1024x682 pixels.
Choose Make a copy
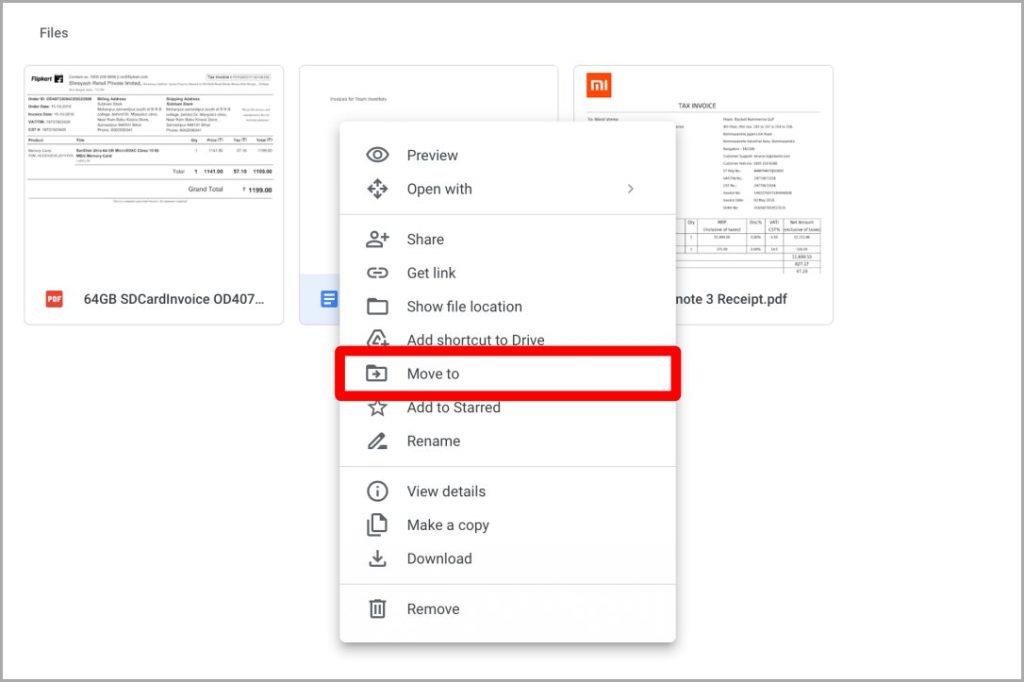[507, 525]
